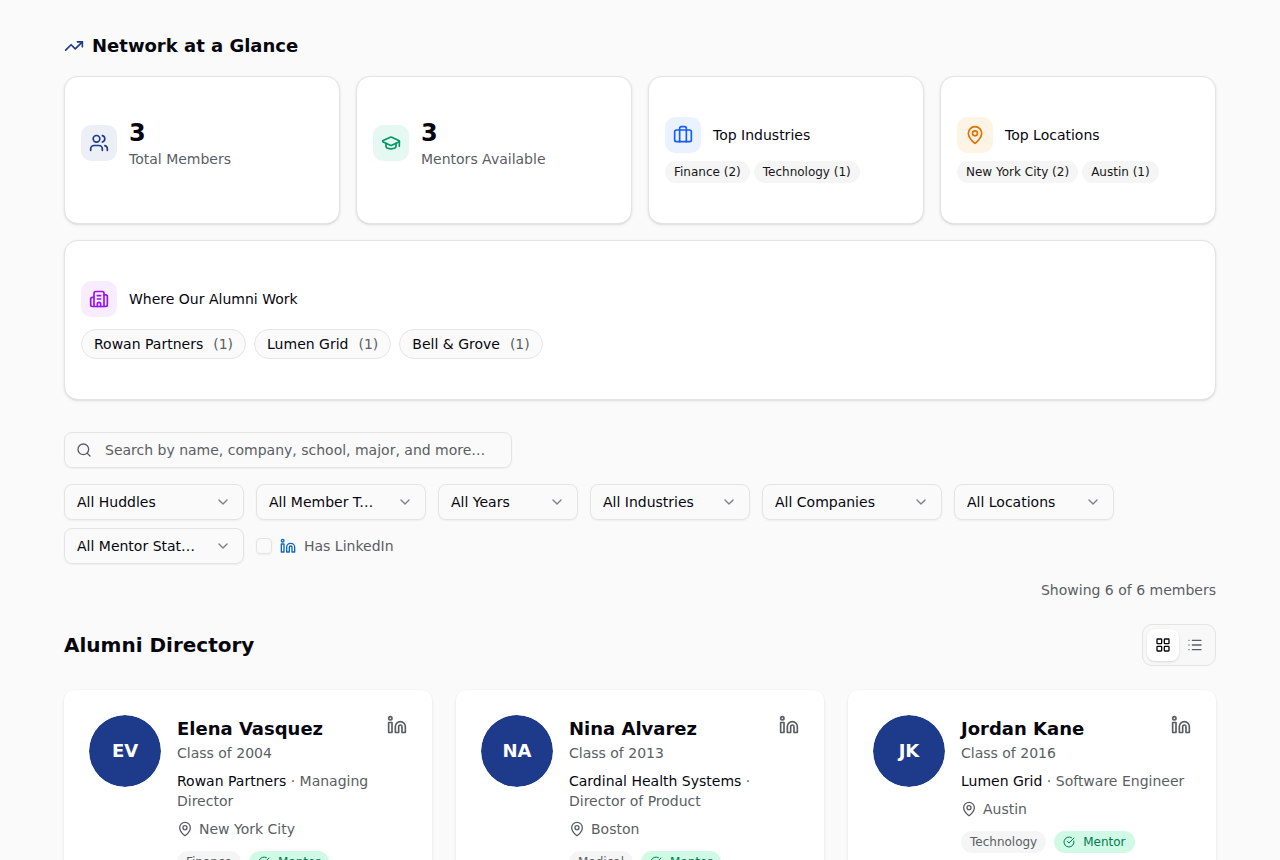1280x860 pixels.
Task: Click the name Jordan Kane
Action: pyautogui.click(x=1022, y=729)
